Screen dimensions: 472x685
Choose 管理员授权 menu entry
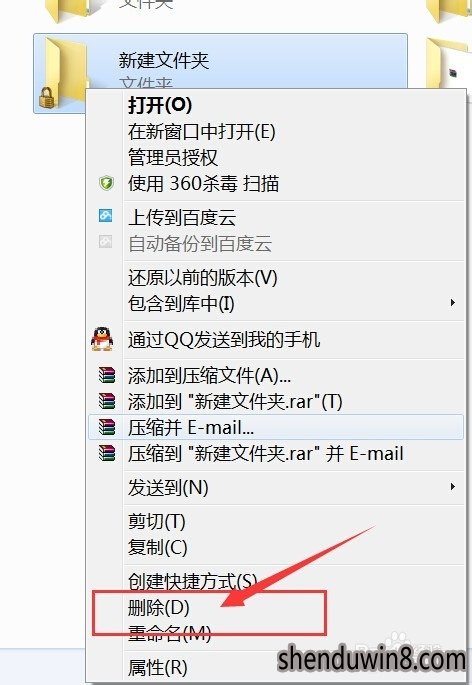(173, 157)
